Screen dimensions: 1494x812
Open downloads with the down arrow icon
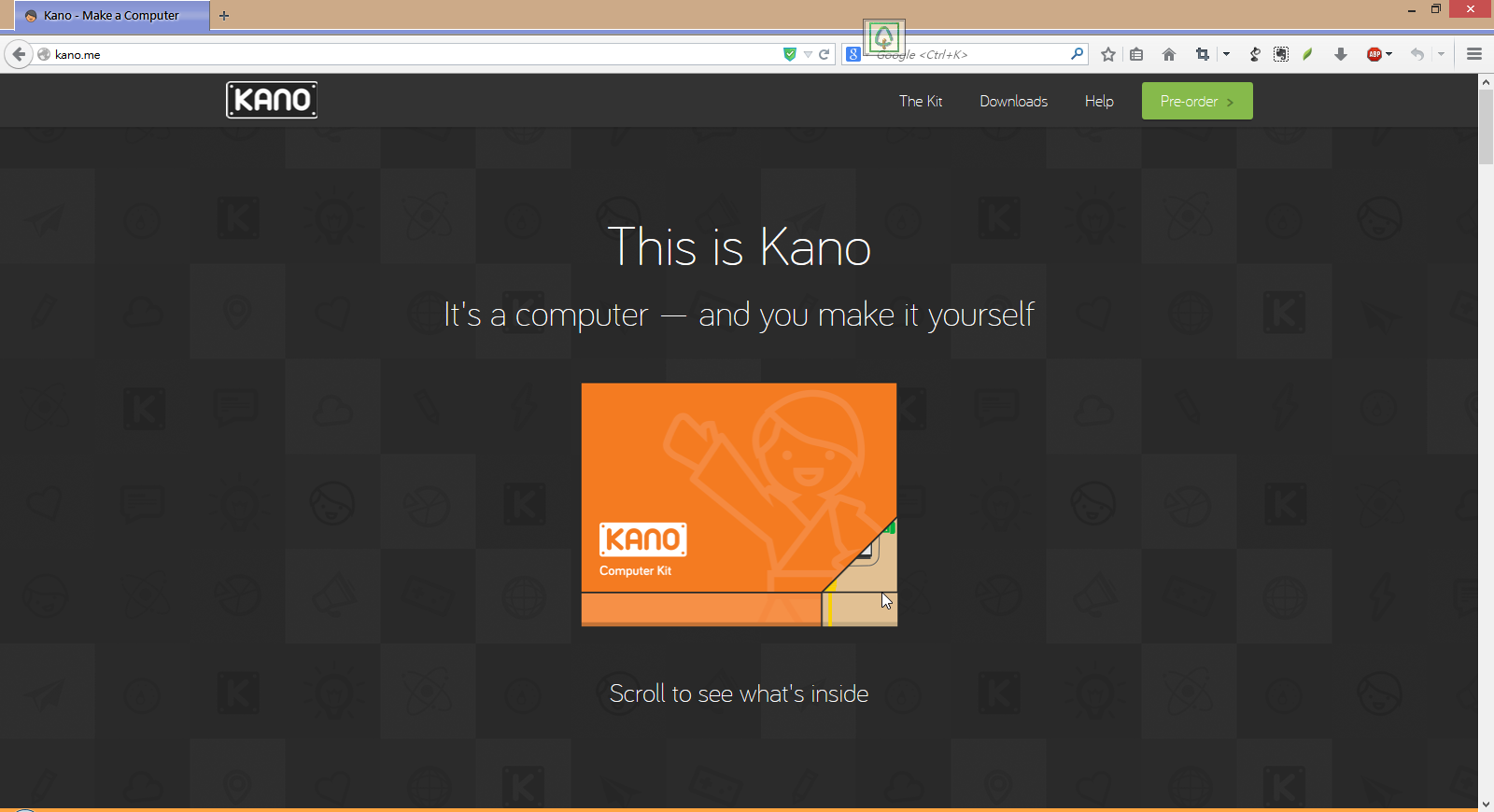tap(1341, 54)
